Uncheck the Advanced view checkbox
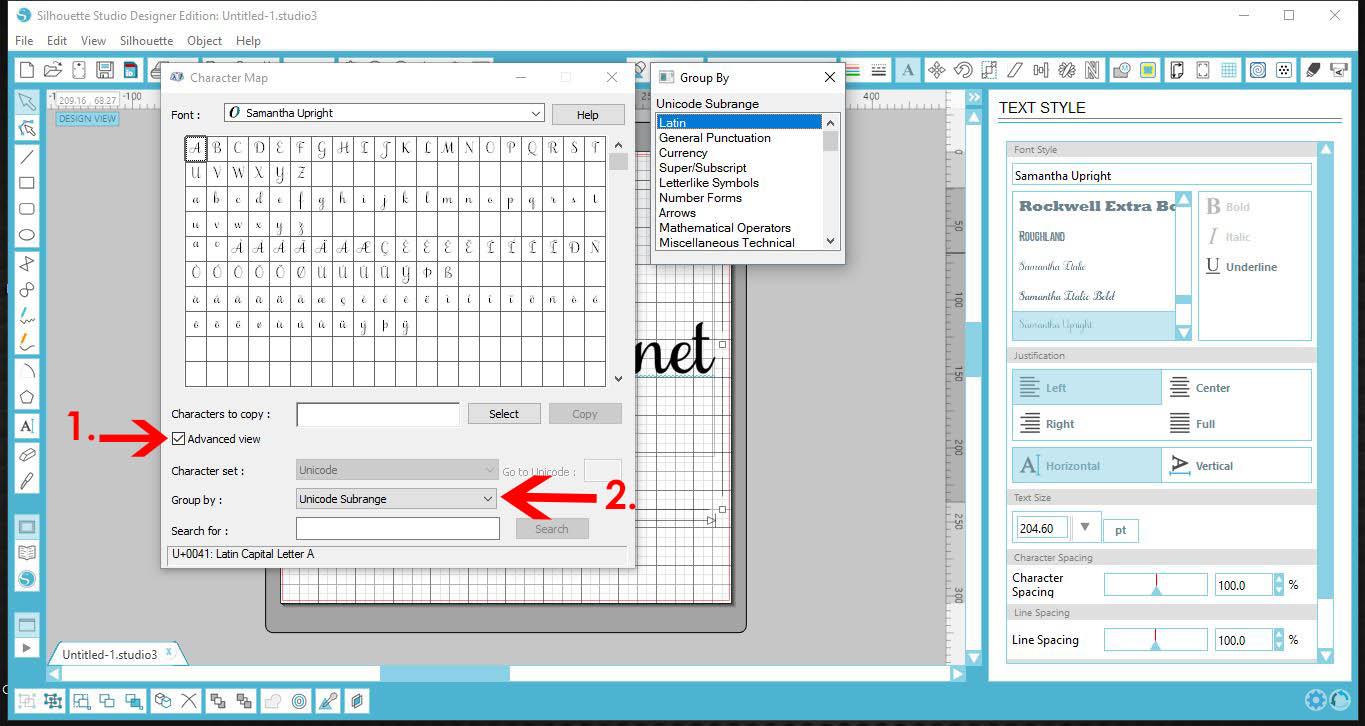 178,439
